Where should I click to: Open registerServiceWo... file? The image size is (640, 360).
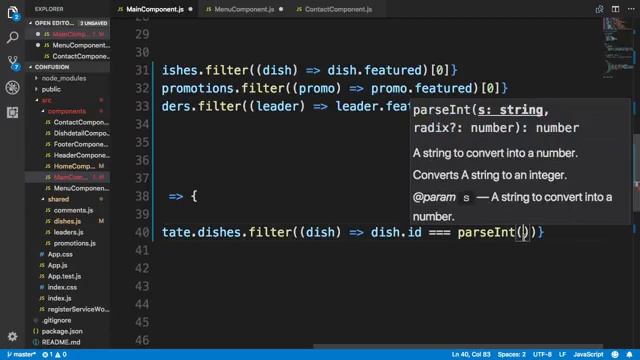(68, 309)
